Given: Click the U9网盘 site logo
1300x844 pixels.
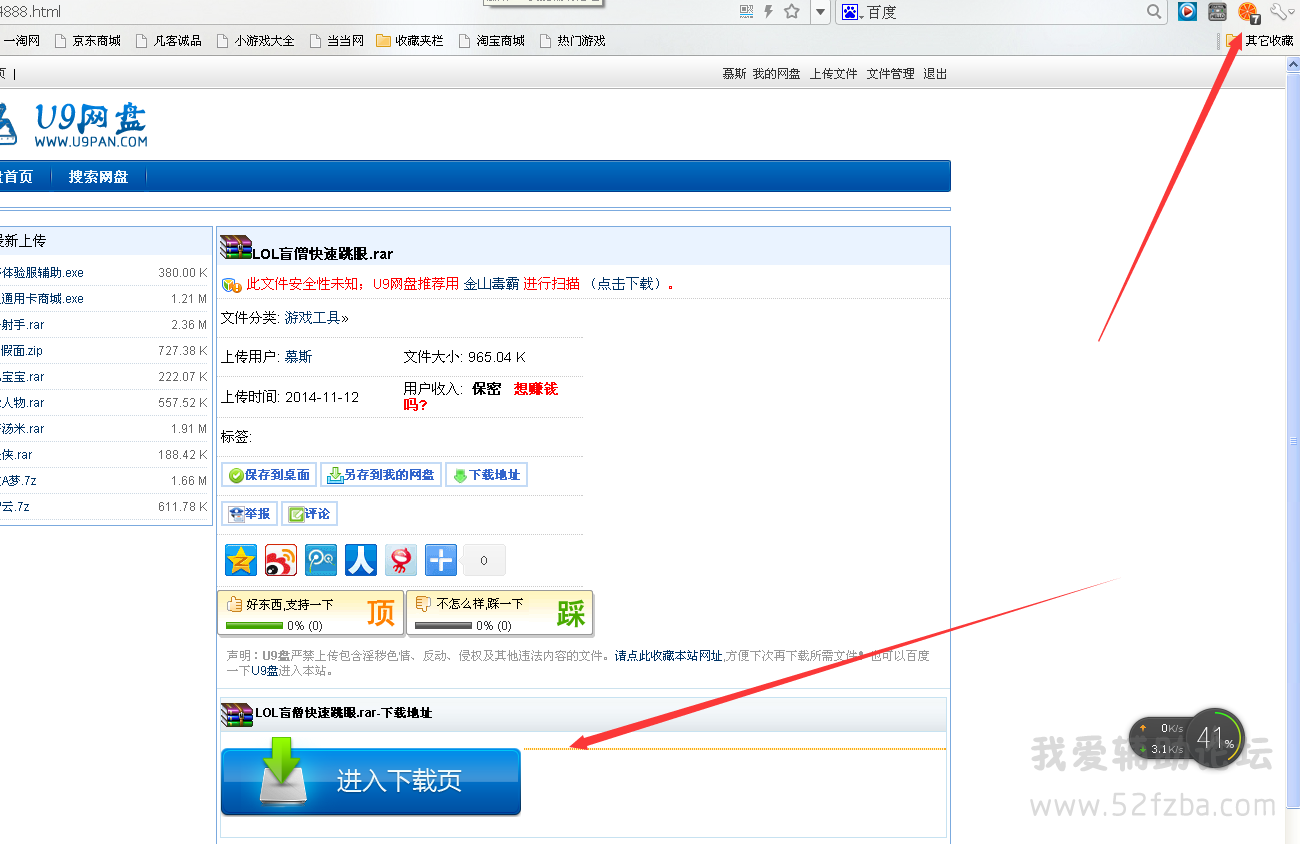Looking at the screenshot, I should click(x=74, y=125).
